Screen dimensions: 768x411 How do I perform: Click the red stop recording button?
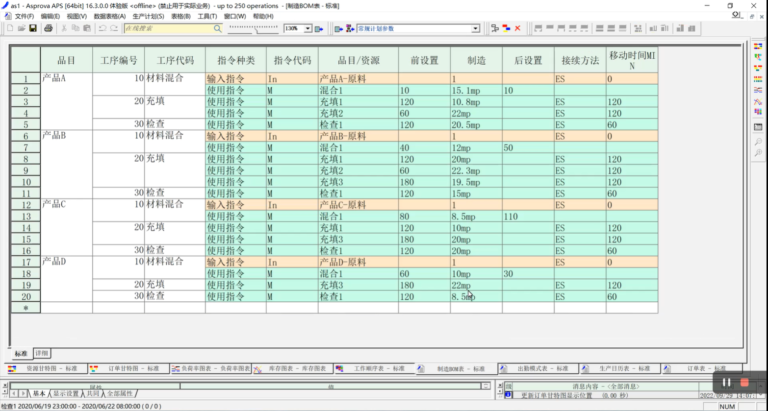[744, 383]
